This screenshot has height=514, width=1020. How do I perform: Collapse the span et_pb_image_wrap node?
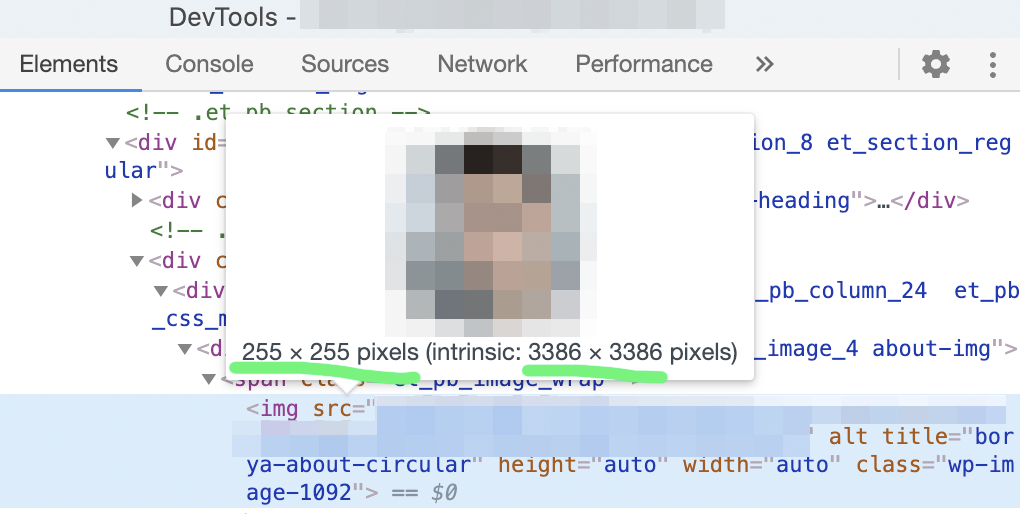[209, 379]
